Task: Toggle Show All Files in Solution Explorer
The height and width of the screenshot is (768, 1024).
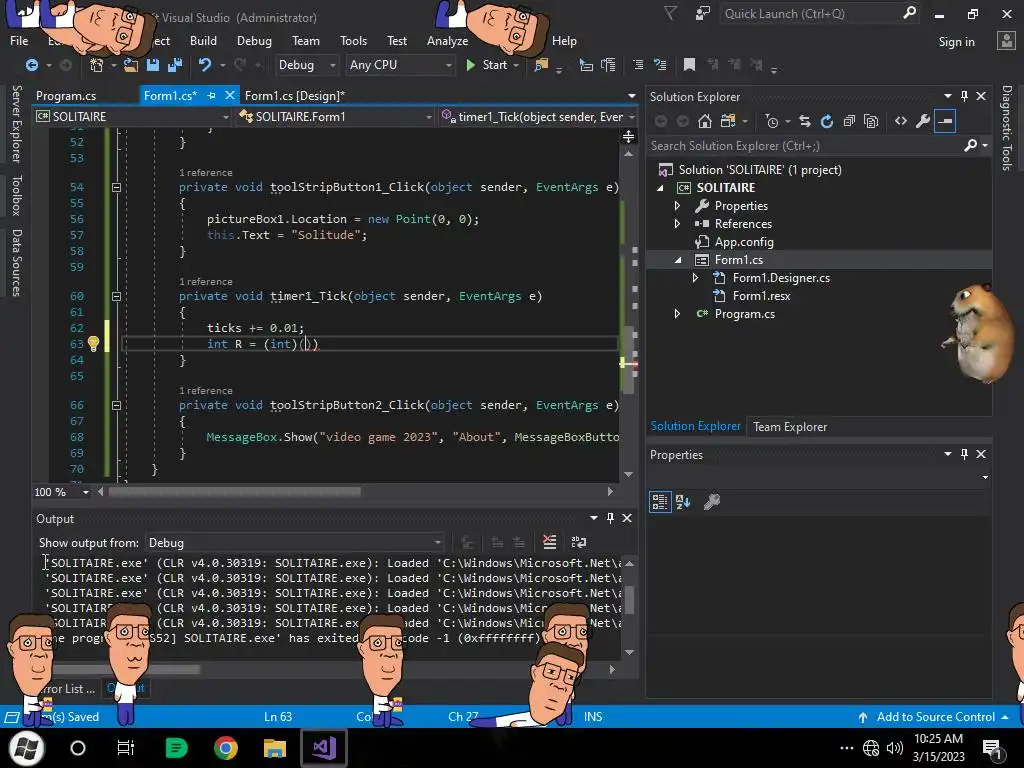Action: coord(871,121)
